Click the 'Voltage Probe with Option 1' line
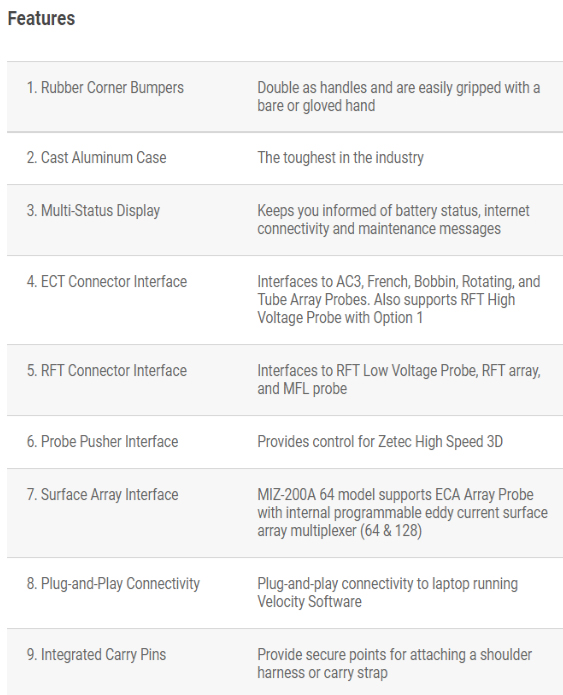Viewport: 563px width, 695px height. [x=340, y=318]
